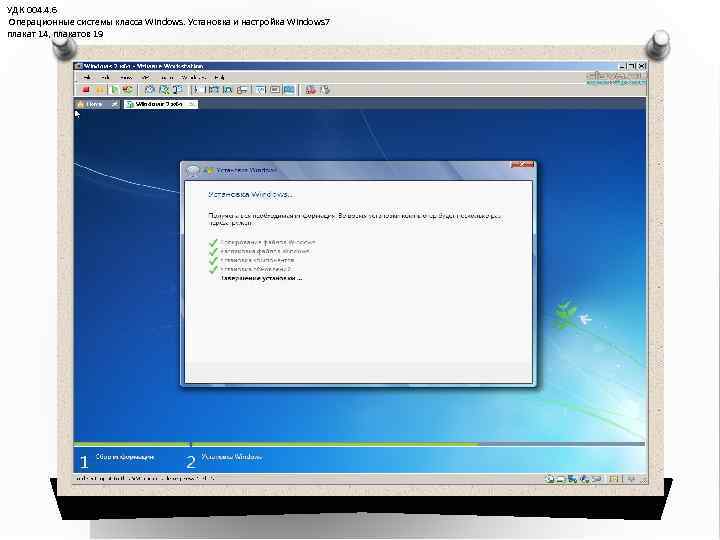720x540 pixels.
Task: Click the Summary View toolbar icon
Action: [x=261, y=90]
